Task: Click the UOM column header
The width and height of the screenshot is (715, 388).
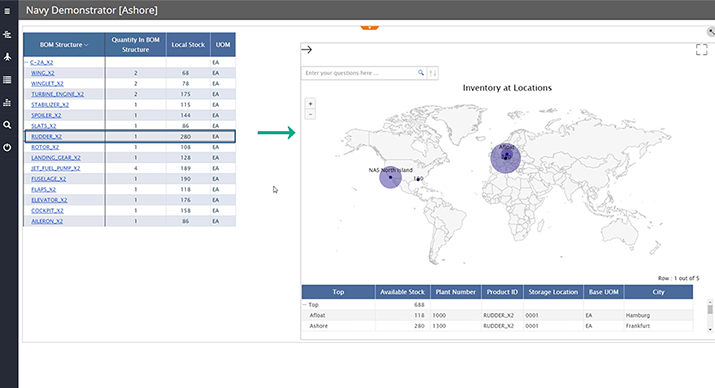Action: [223, 45]
